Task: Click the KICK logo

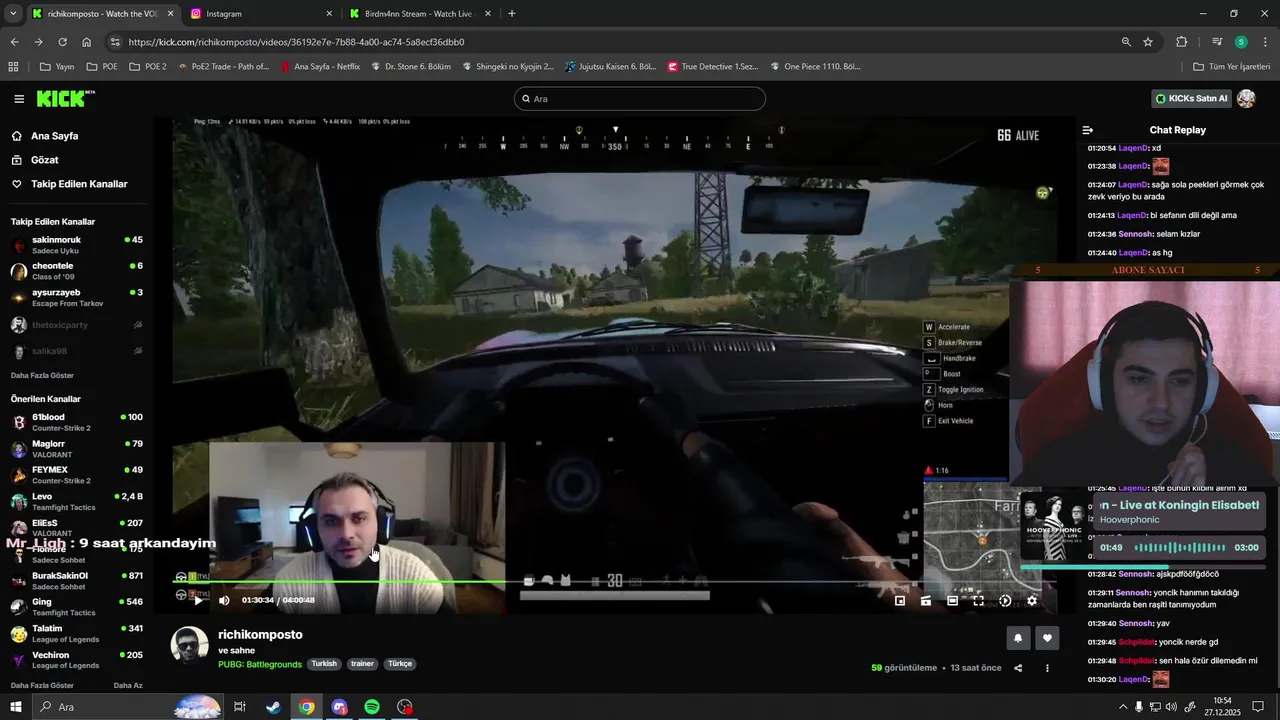Action: pyautogui.click(x=66, y=98)
